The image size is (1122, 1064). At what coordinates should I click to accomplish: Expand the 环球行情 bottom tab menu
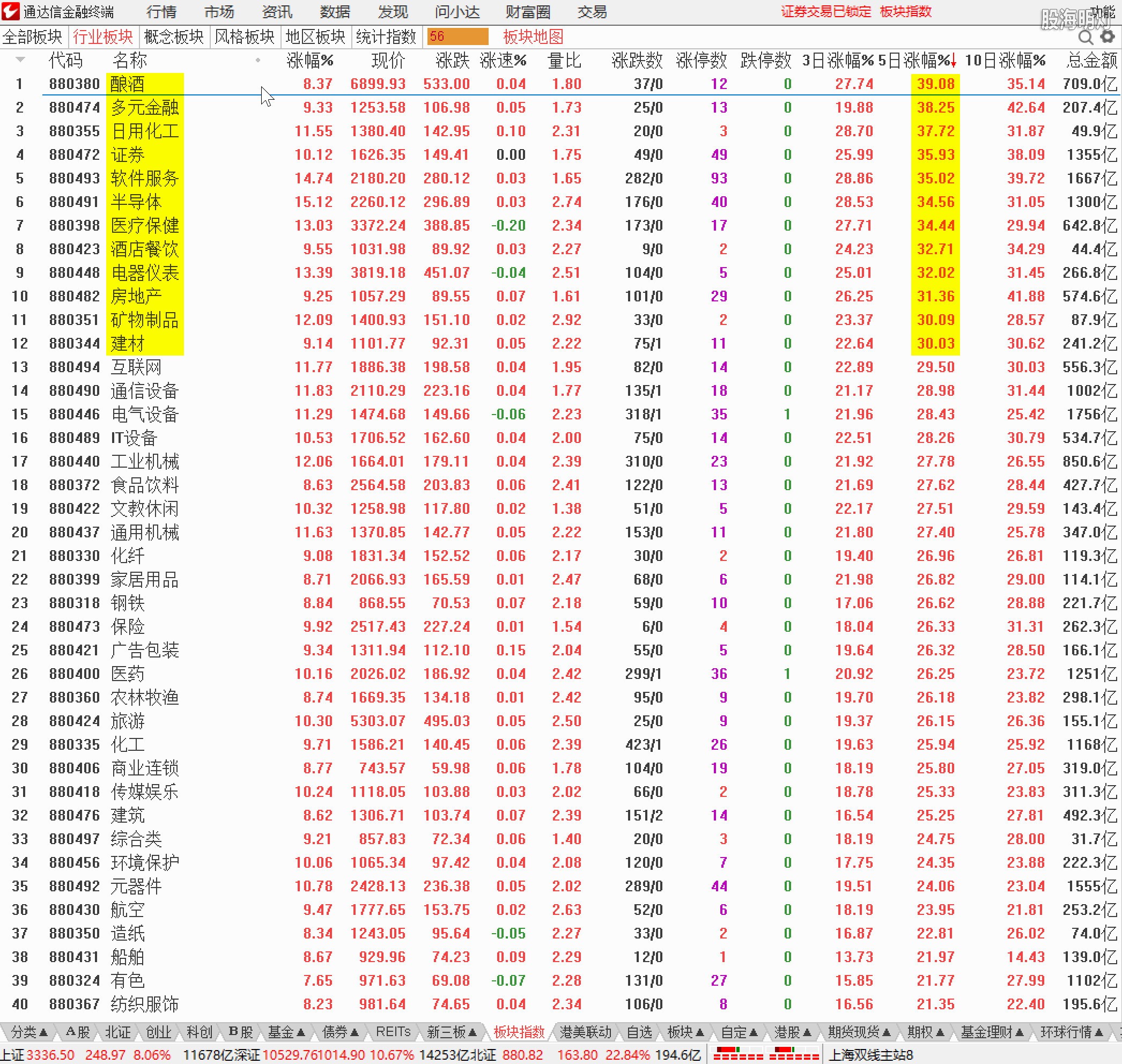point(1072,1032)
